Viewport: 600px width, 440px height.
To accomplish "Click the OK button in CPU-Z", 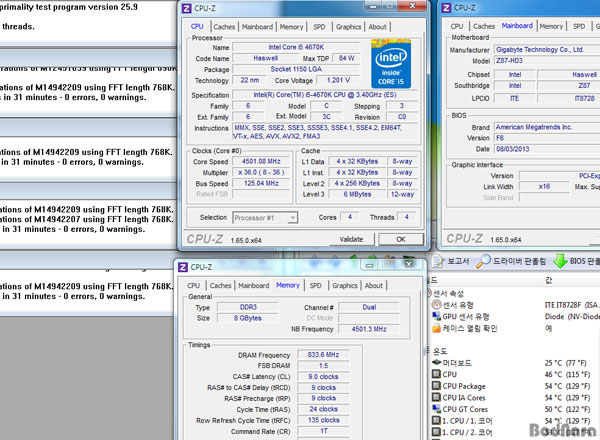I will tap(401, 239).
